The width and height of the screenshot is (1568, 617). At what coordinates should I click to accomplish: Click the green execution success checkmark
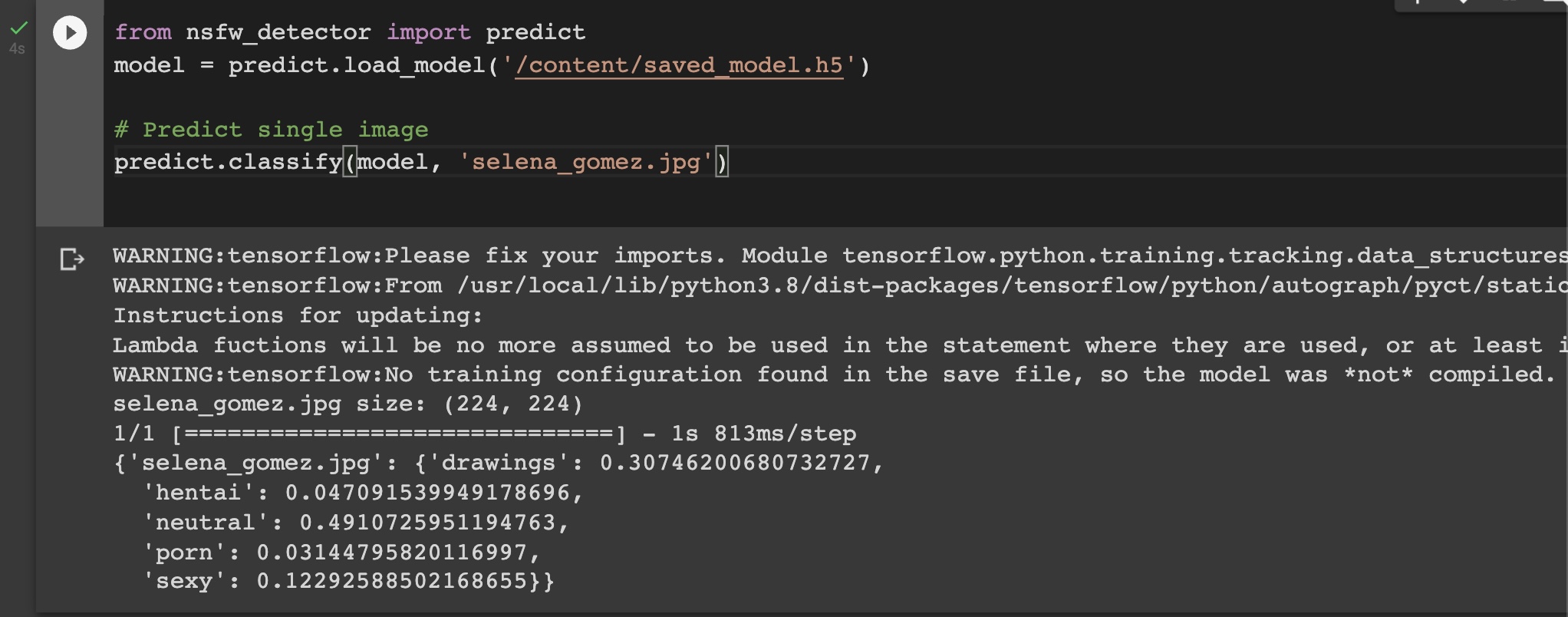tap(18, 28)
